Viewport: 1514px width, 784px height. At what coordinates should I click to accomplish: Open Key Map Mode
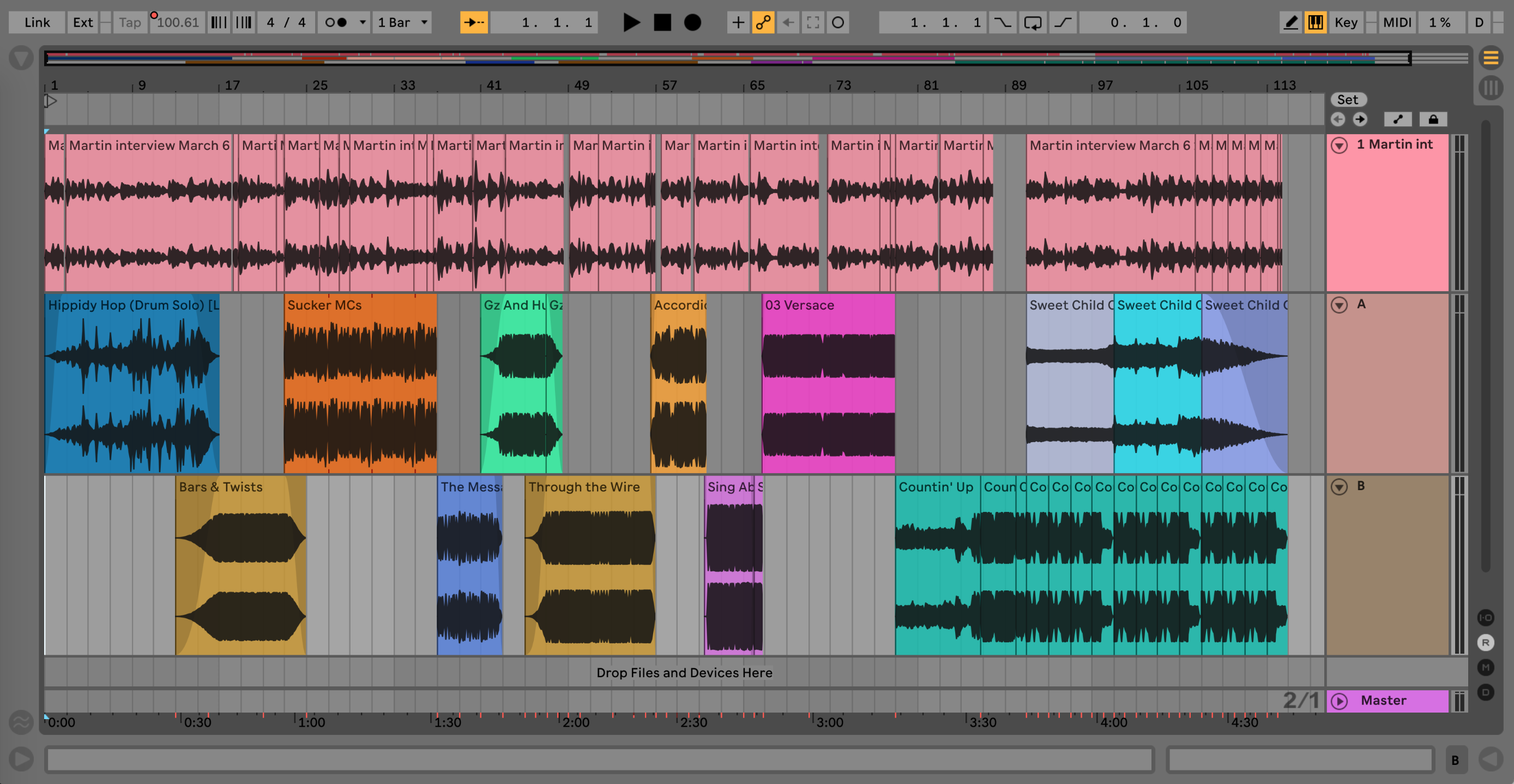coord(1346,22)
